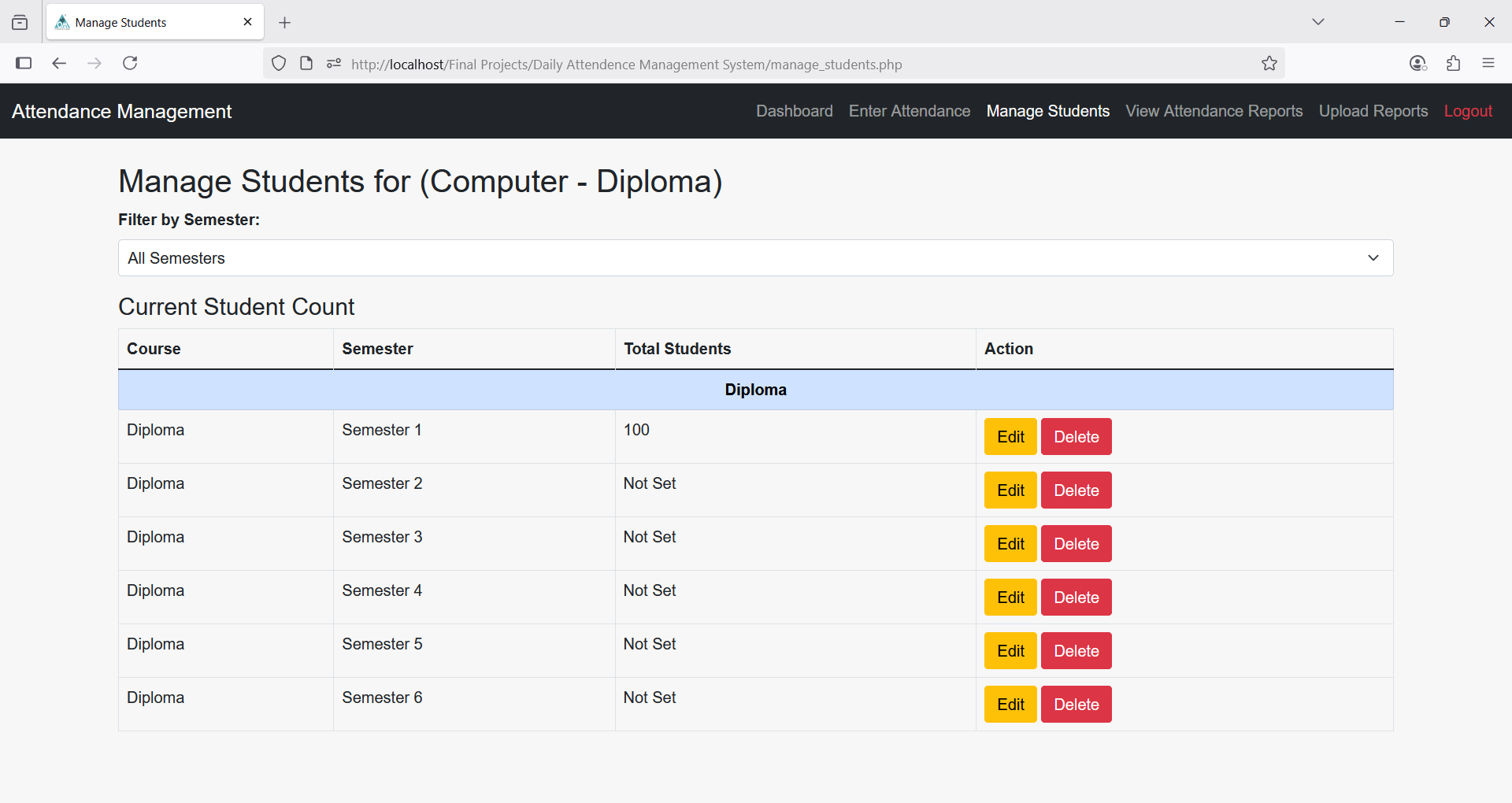Delete the Semester 3 student entry
The height and width of the screenshot is (803, 1512).
pyautogui.click(x=1076, y=544)
